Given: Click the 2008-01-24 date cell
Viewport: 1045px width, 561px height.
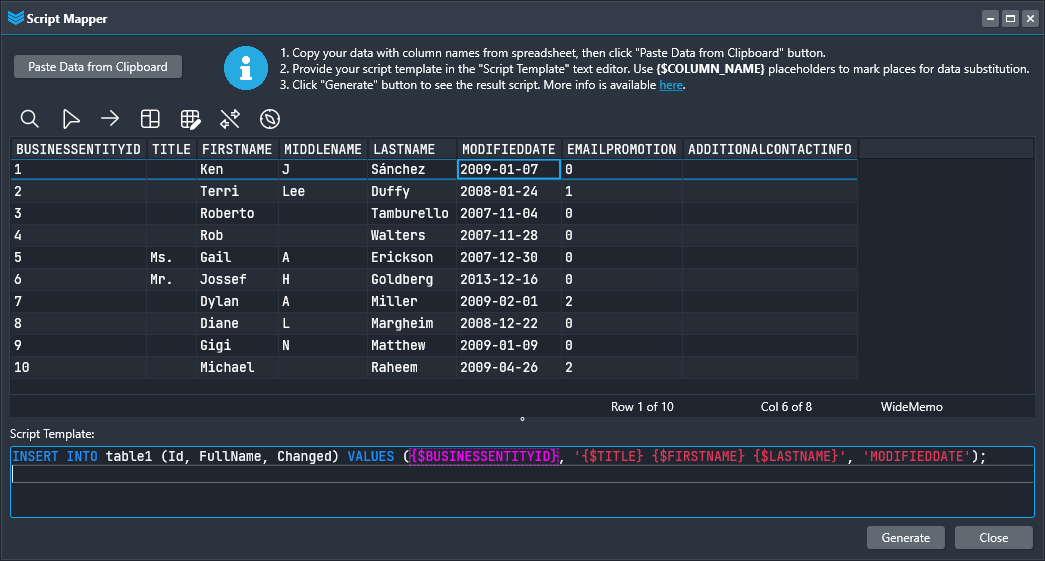Looking at the screenshot, I should click(509, 191).
